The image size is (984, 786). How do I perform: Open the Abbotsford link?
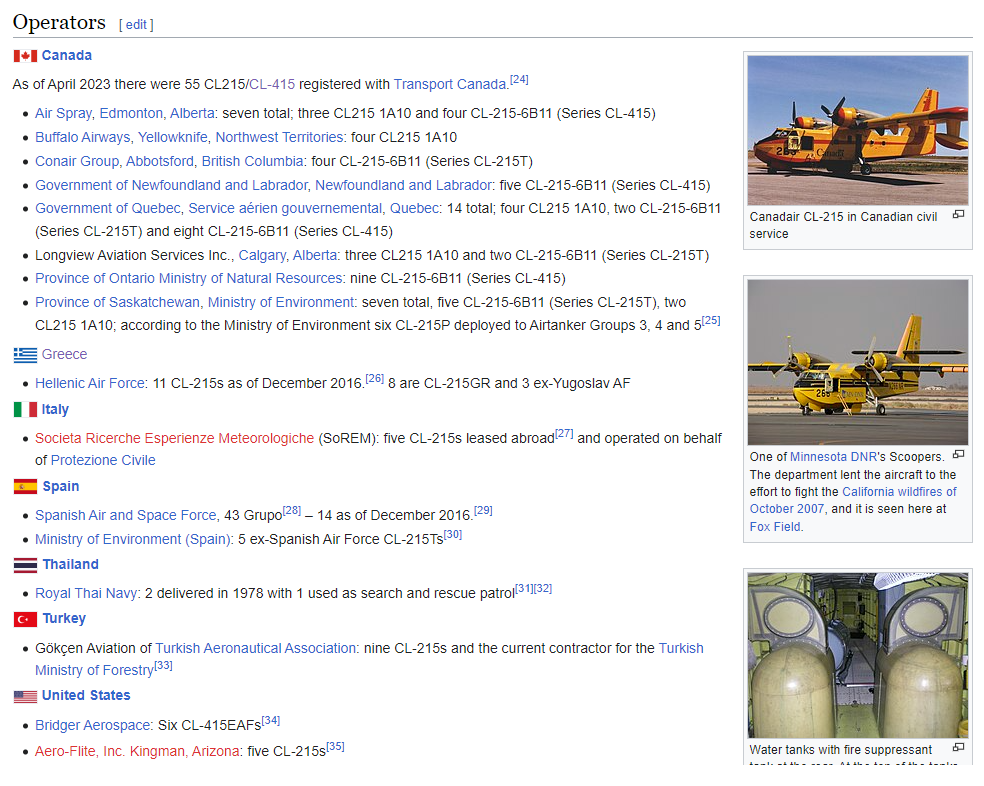pos(160,161)
